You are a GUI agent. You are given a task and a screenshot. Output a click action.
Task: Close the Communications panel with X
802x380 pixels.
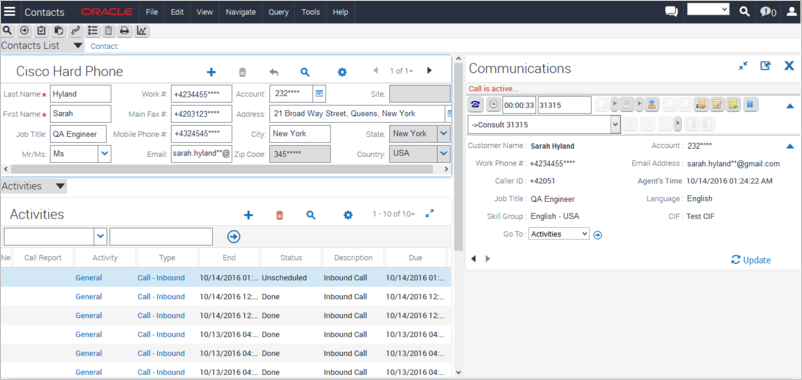coord(789,65)
